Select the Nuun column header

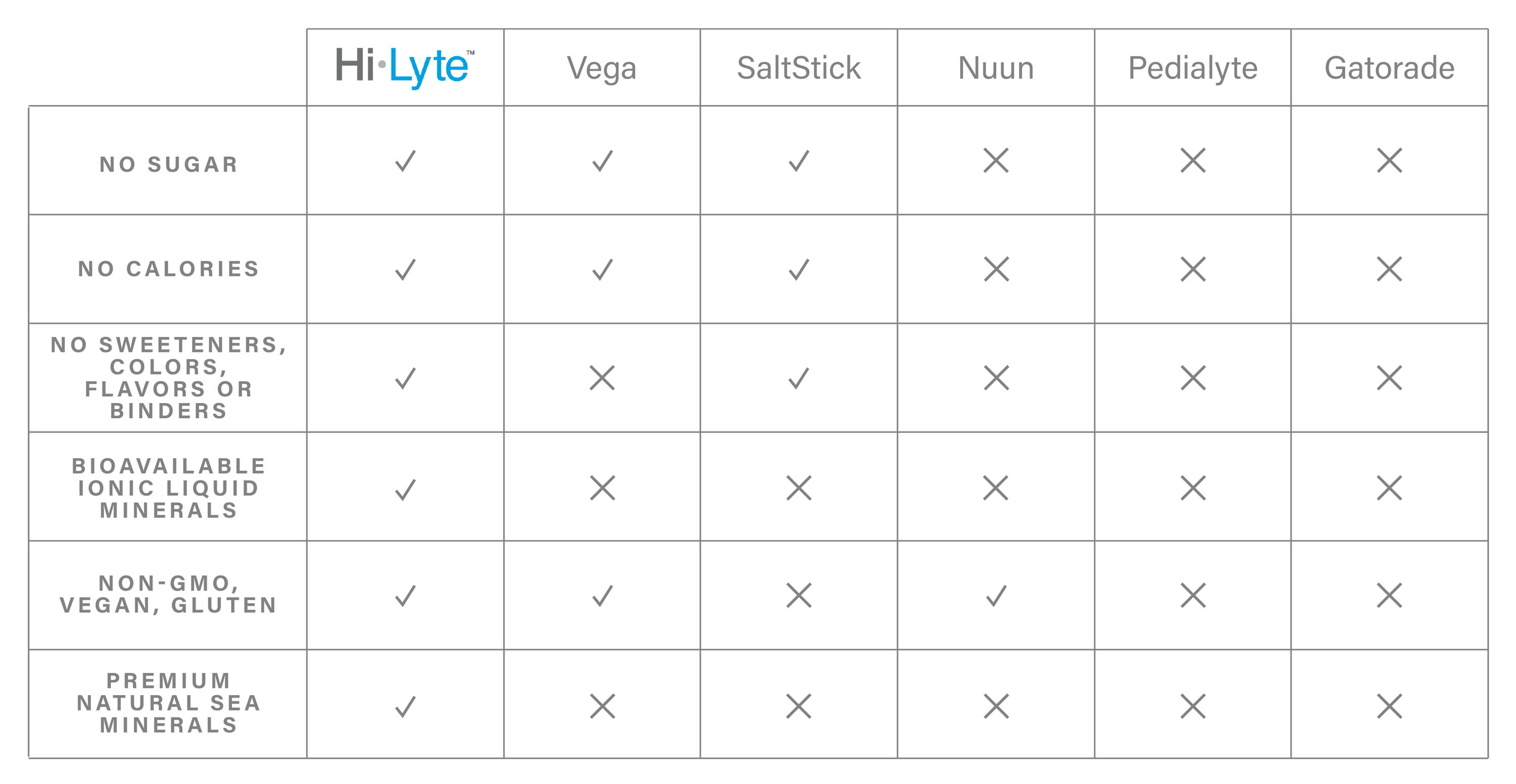pyautogui.click(x=996, y=68)
